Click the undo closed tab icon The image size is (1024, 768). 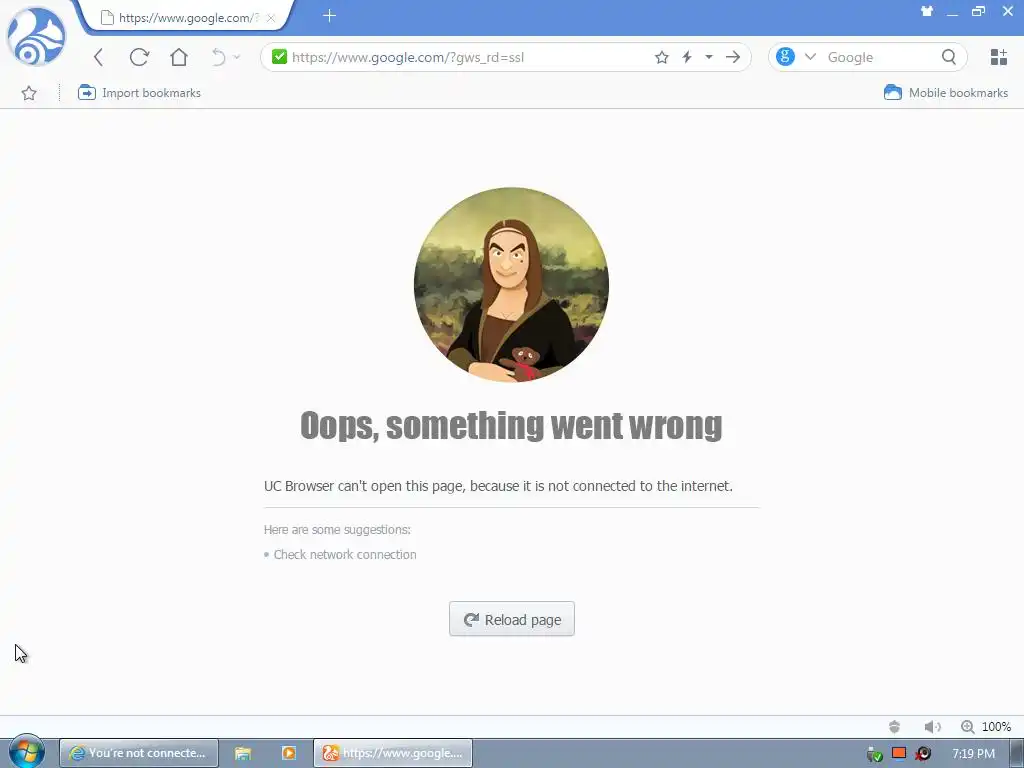coord(219,57)
